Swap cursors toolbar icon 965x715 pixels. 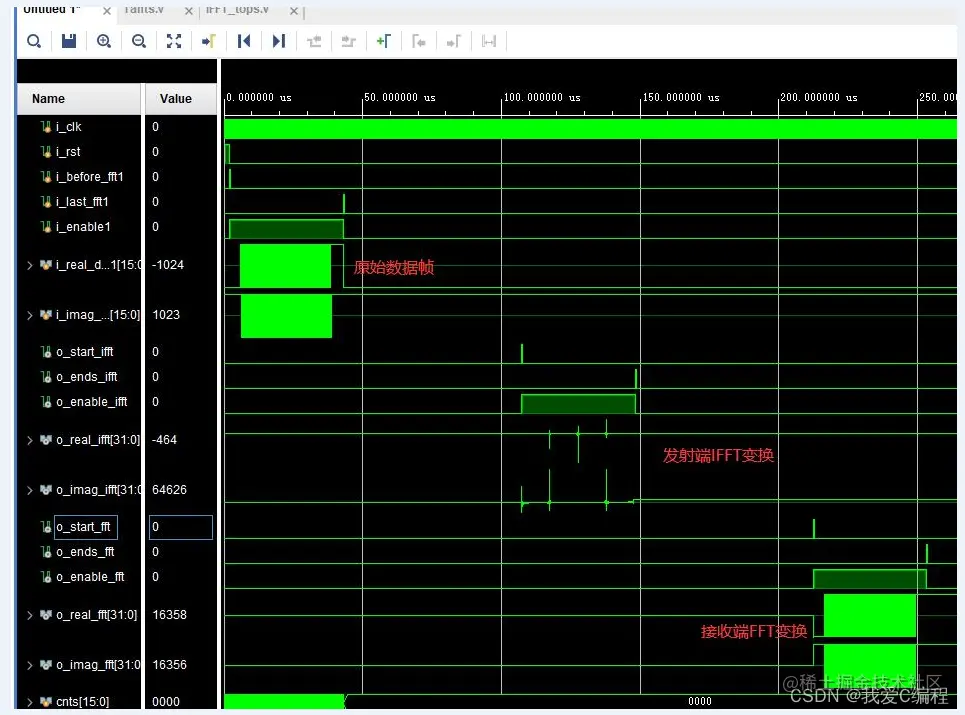tap(489, 41)
